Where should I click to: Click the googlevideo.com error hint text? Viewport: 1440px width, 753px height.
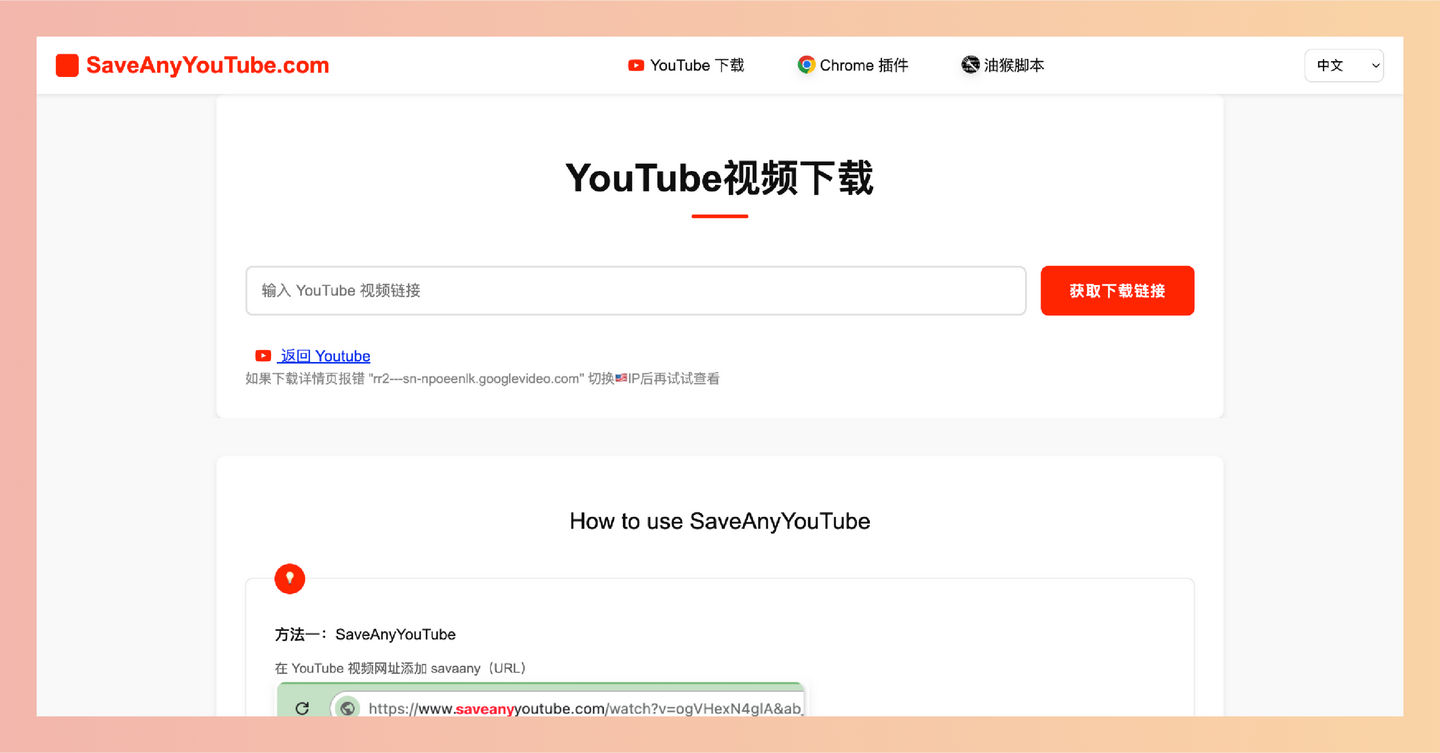(482, 379)
